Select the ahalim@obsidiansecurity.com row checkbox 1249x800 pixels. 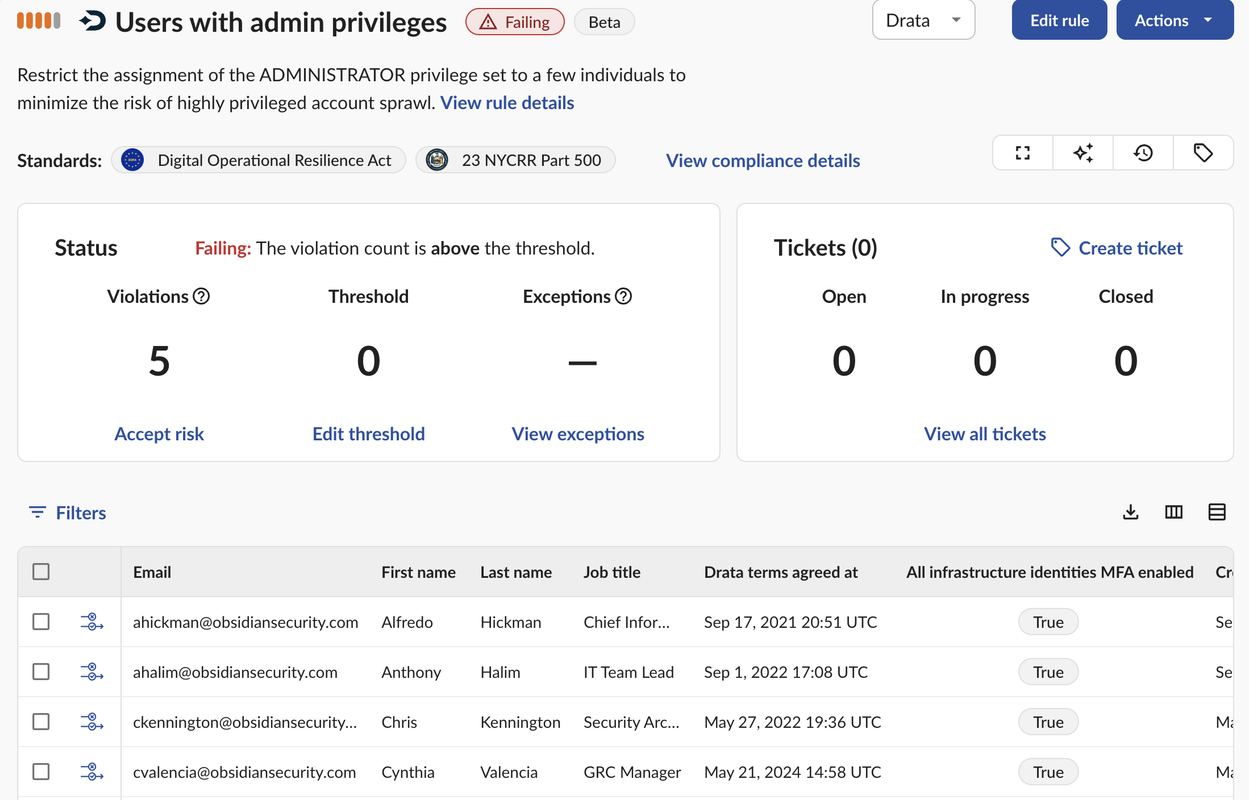point(41,672)
